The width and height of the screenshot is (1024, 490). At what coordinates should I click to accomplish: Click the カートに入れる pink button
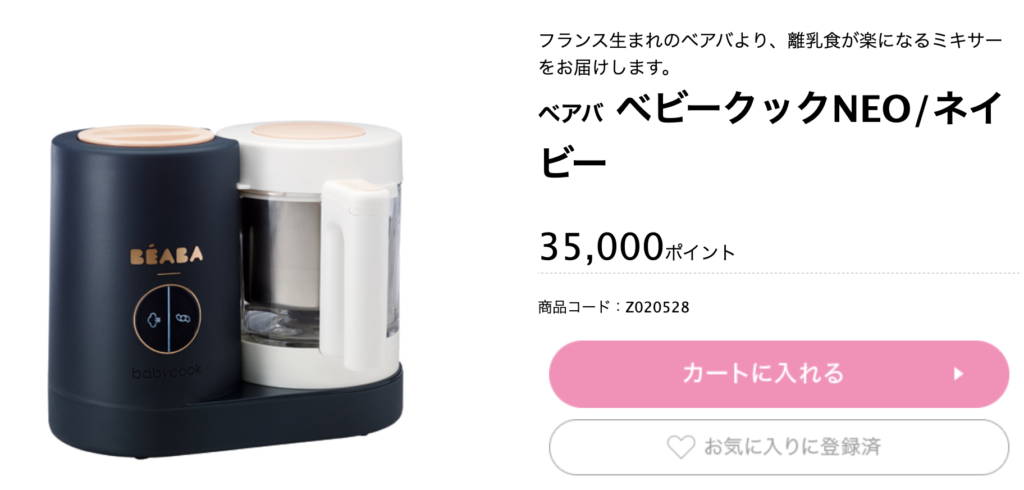pyautogui.click(x=778, y=374)
